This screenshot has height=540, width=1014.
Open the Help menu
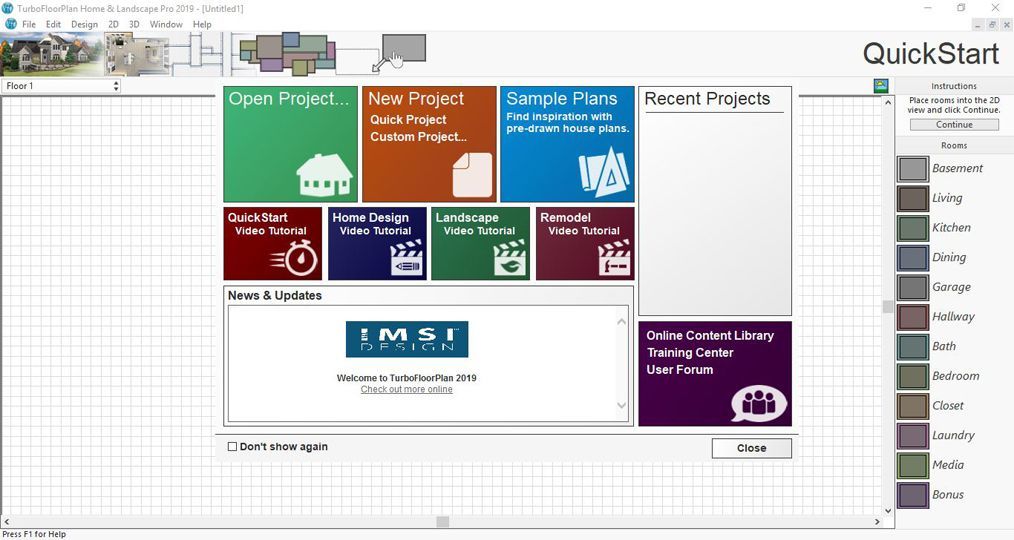(x=202, y=24)
